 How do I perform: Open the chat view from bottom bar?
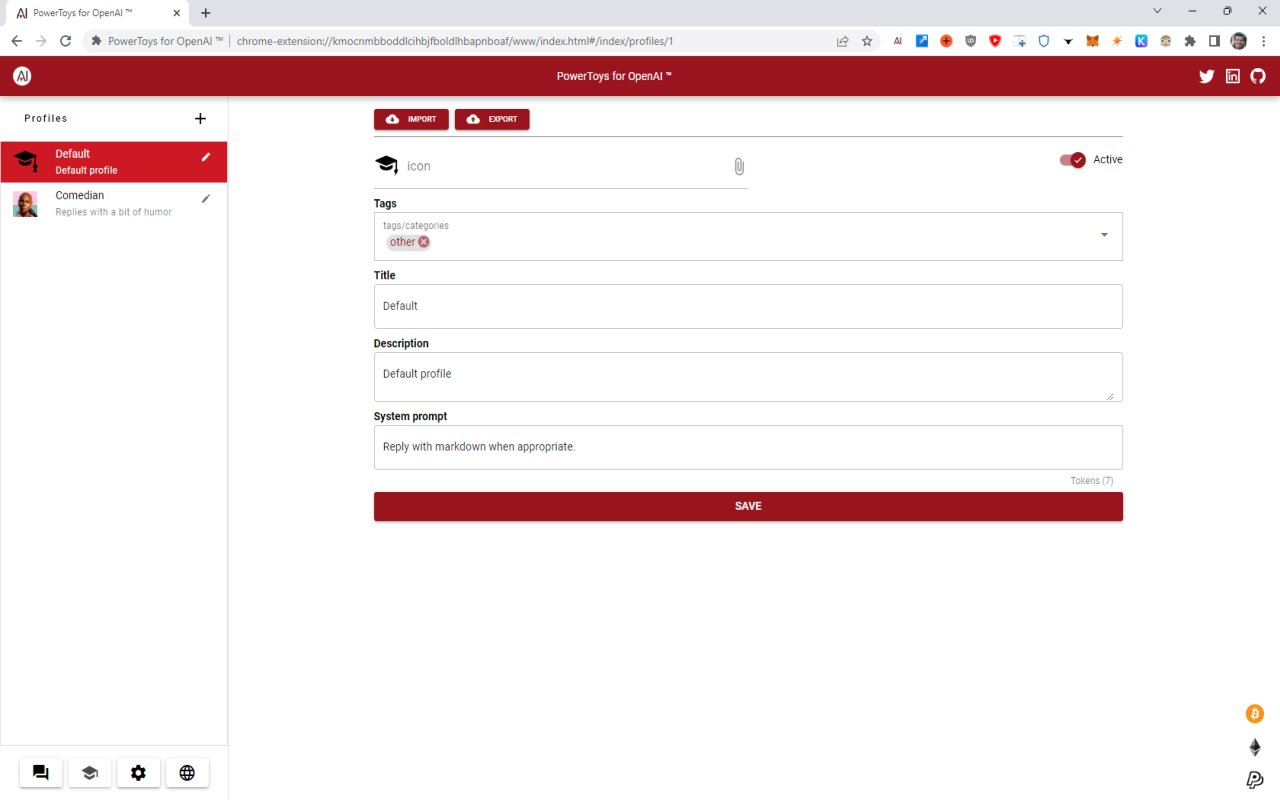tap(41, 772)
